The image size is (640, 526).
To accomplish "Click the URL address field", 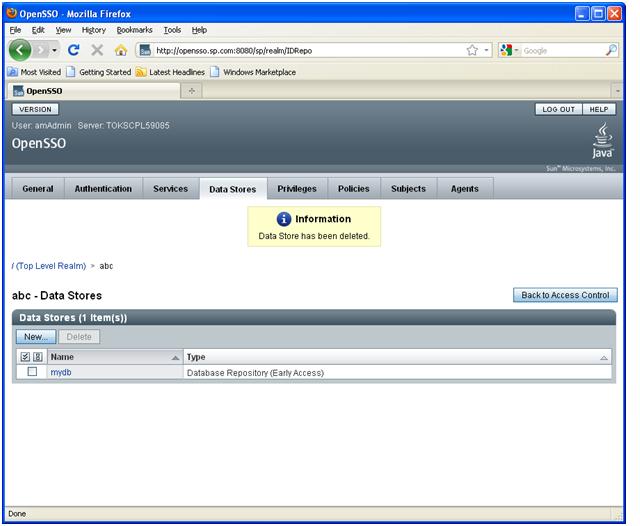I will (308, 51).
